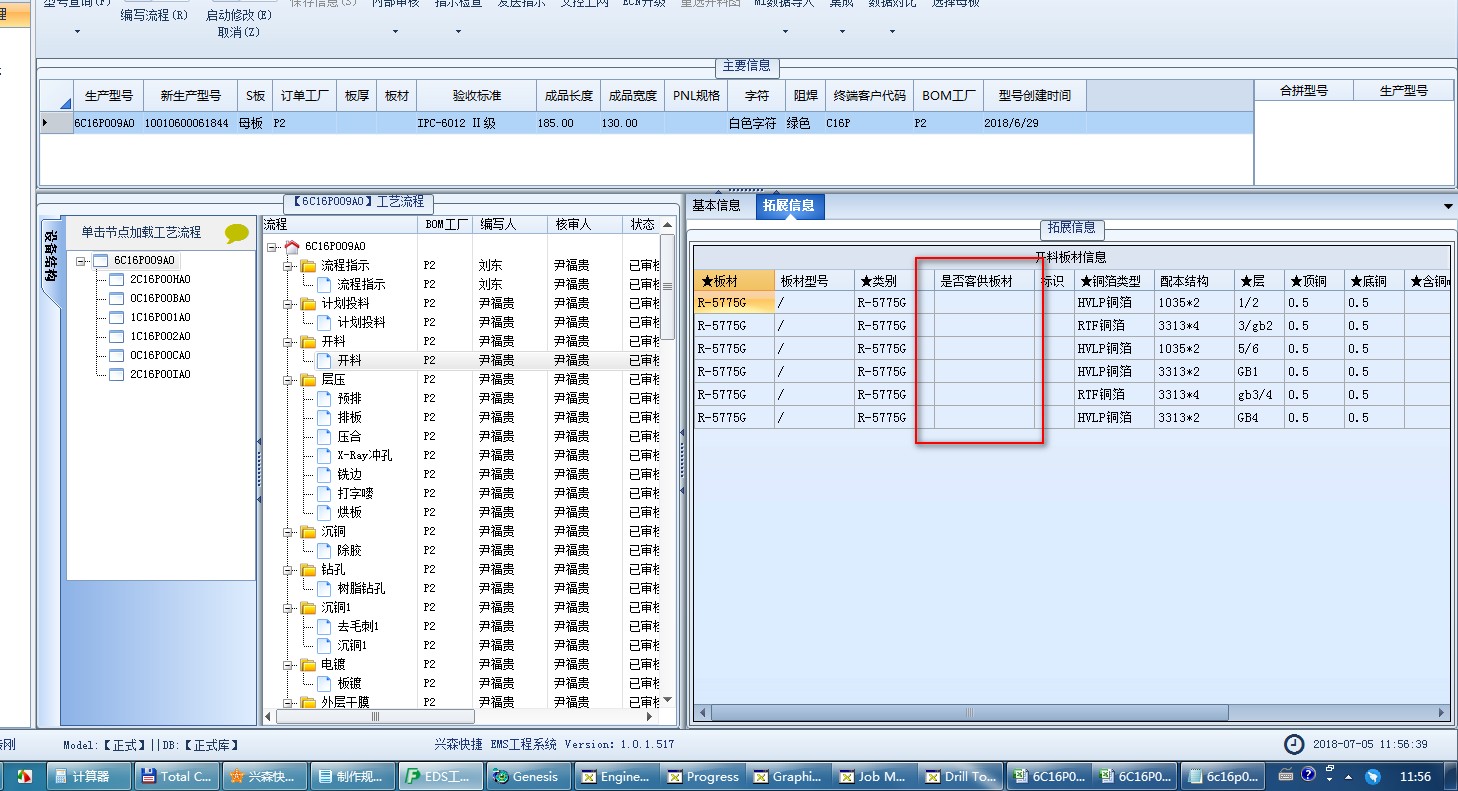Screen dimensions: 1458x791
Task: Collapse the 外层干膜 folder node
Action: pyautogui.click(x=288, y=703)
